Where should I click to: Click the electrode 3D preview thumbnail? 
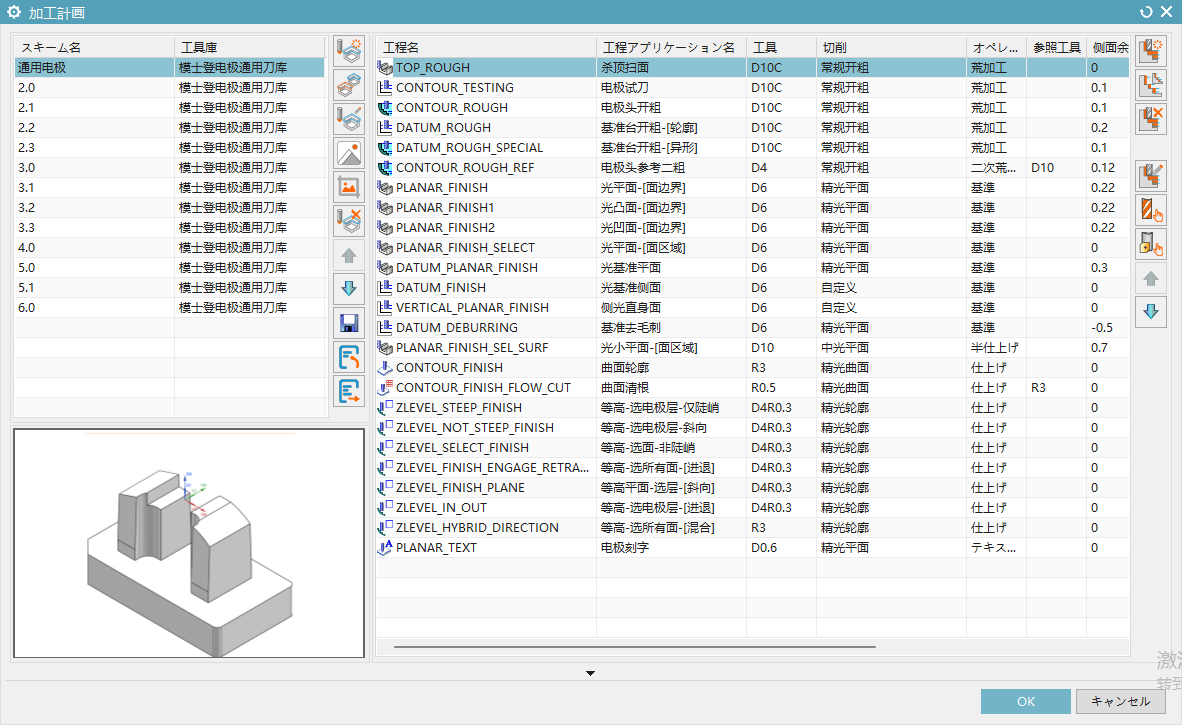[188, 543]
